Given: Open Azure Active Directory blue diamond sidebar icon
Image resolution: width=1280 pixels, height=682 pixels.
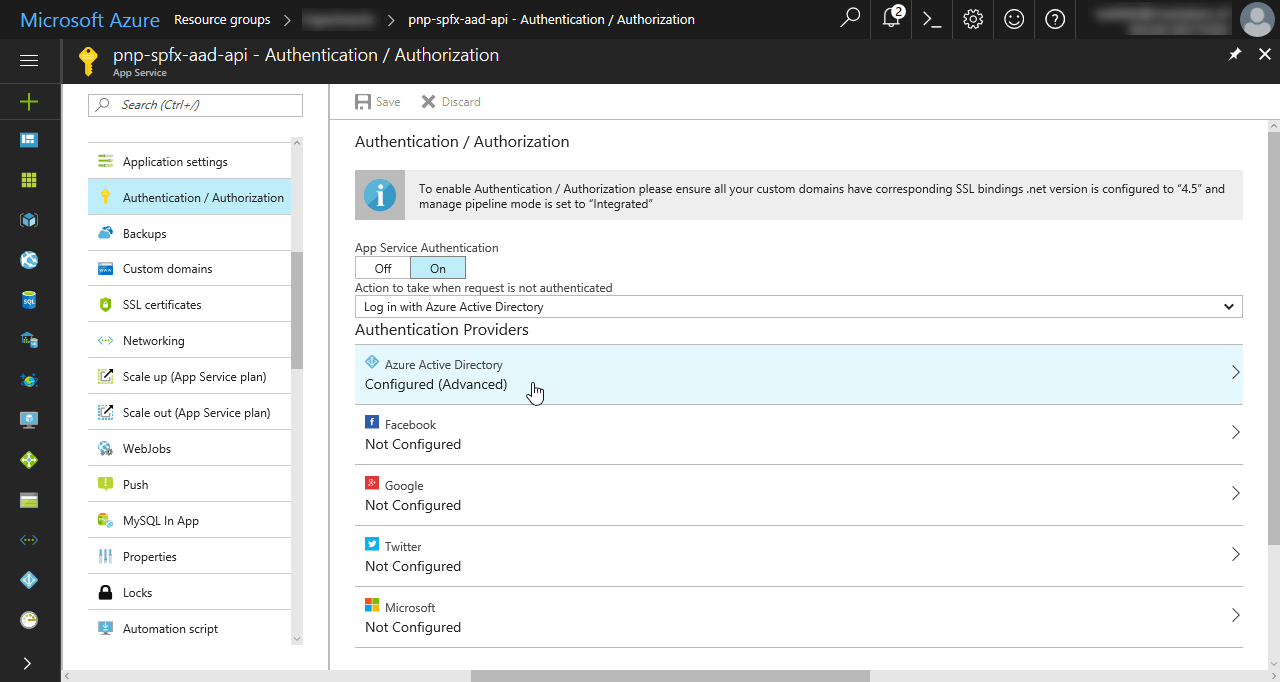Looking at the screenshot, I should (x=29, y=580).
